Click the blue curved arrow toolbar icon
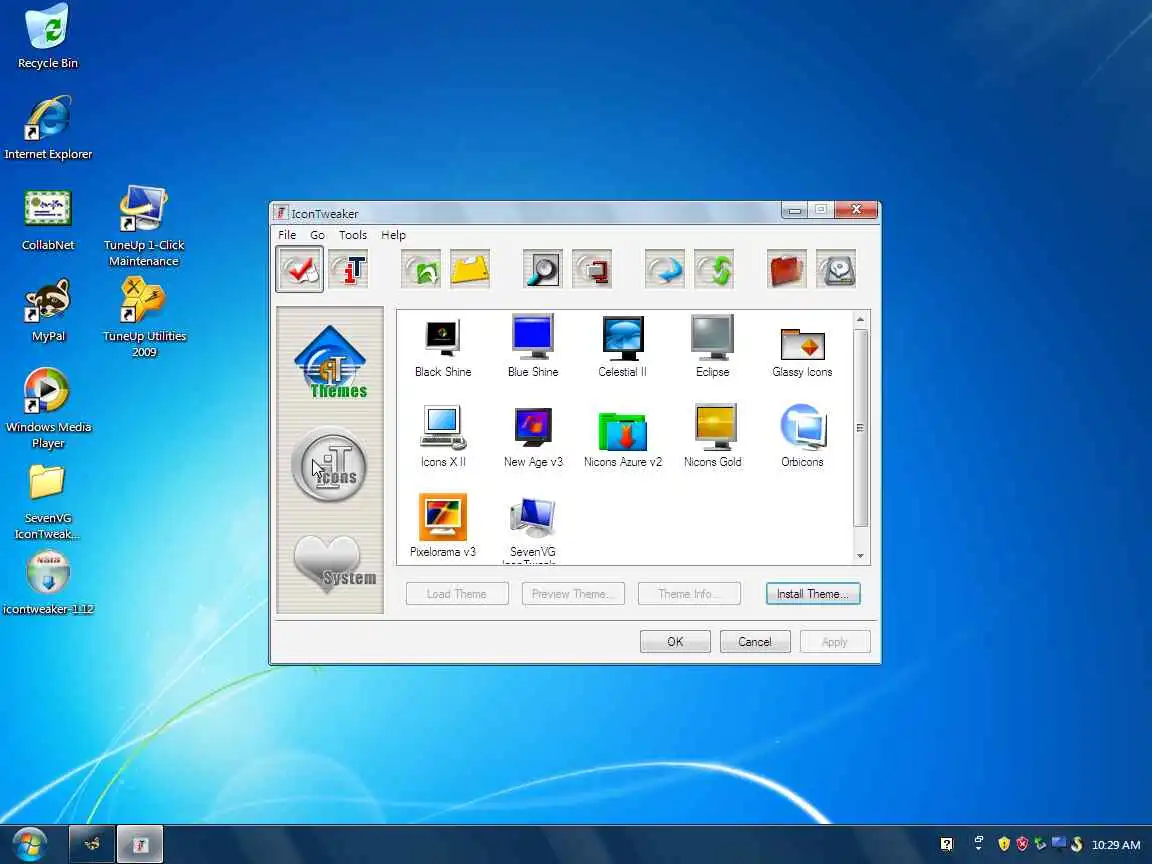 click(665, 269)
